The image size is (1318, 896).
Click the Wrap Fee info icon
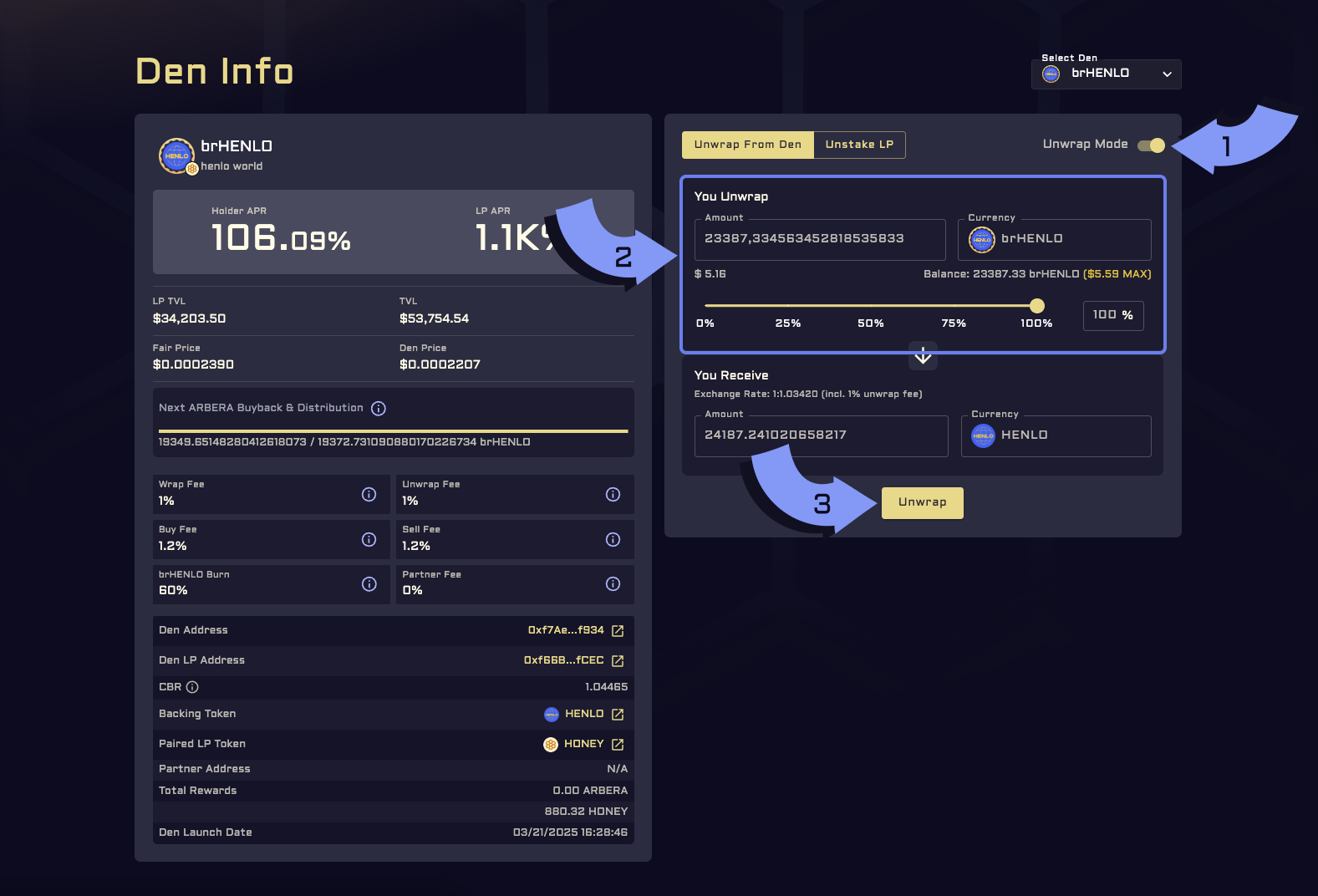point(369,494)
